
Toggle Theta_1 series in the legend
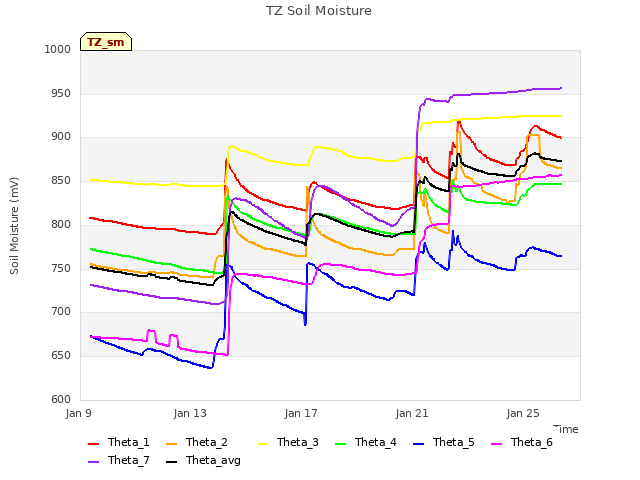point(119,442)
